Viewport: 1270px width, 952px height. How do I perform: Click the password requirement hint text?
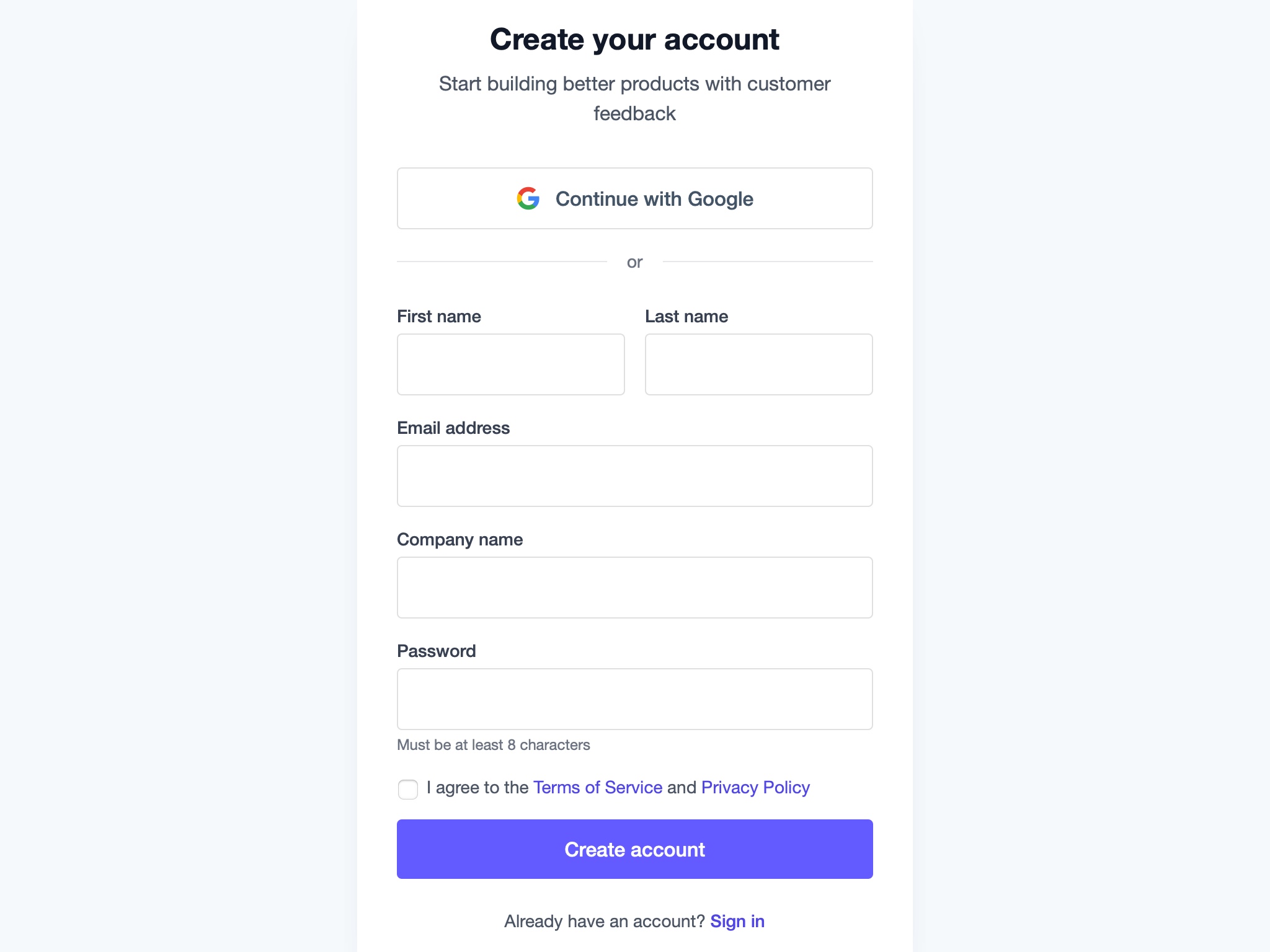pos(494,745)
